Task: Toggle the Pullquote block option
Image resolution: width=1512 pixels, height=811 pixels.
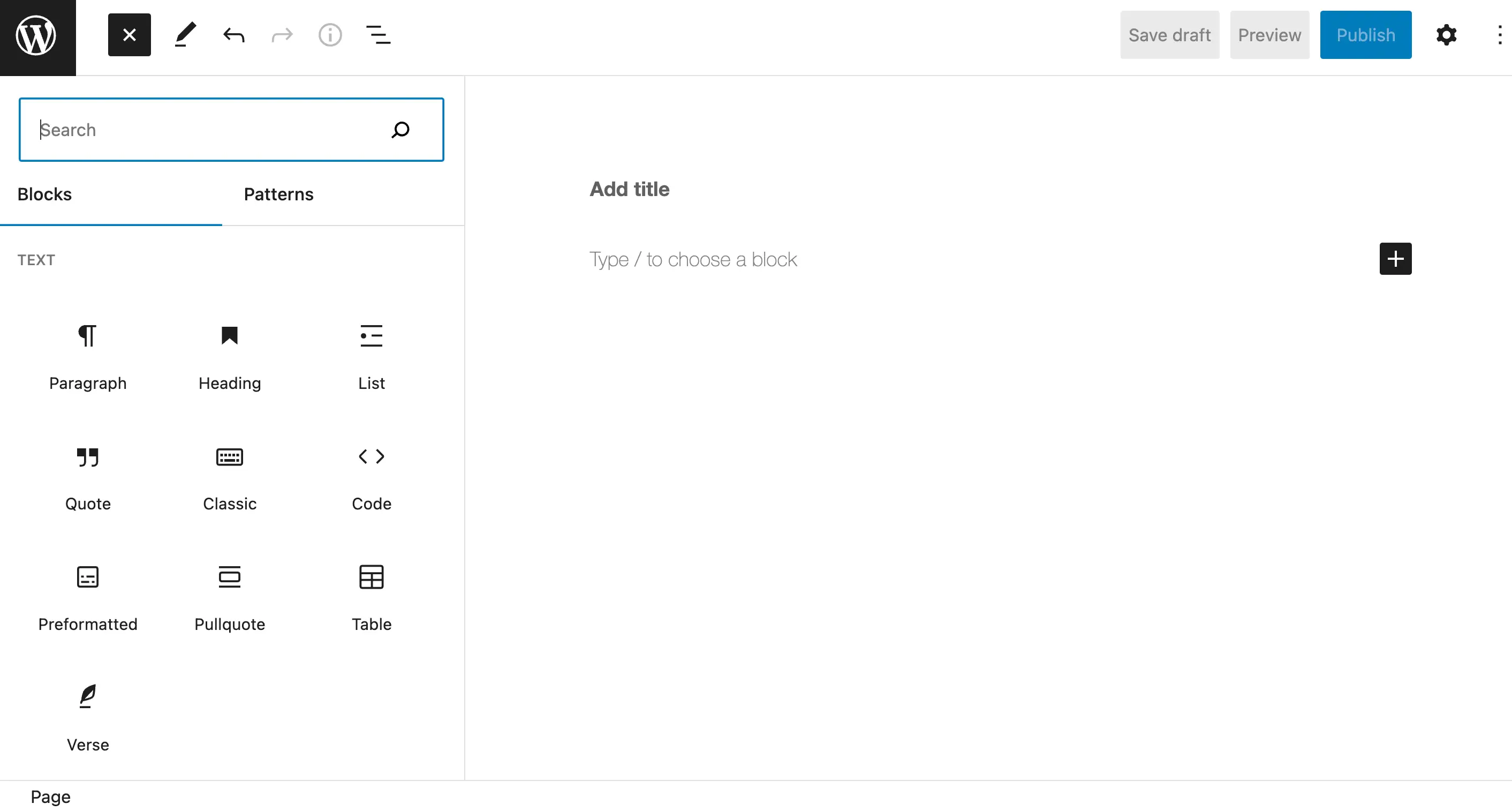Action: 229,596
